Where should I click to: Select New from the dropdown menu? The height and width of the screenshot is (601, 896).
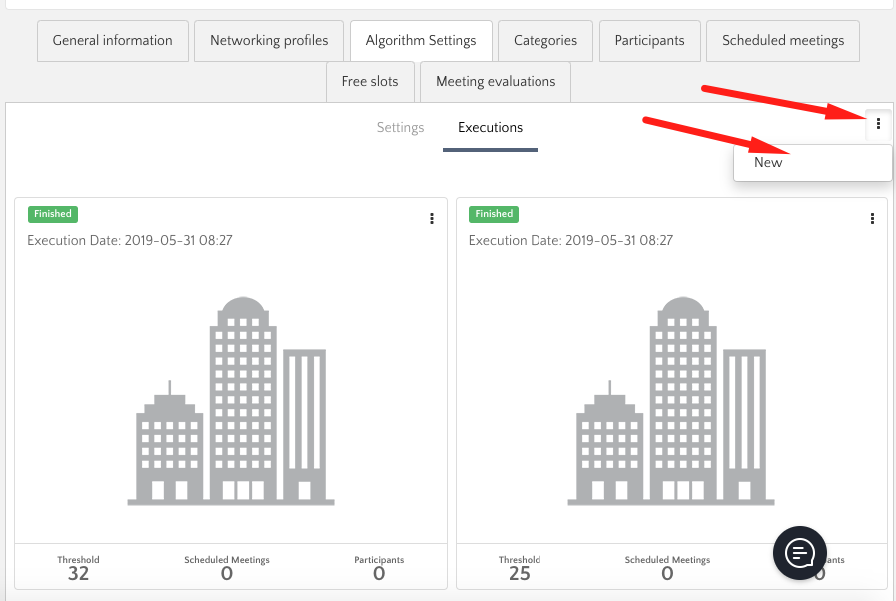(x=768, y=163)
